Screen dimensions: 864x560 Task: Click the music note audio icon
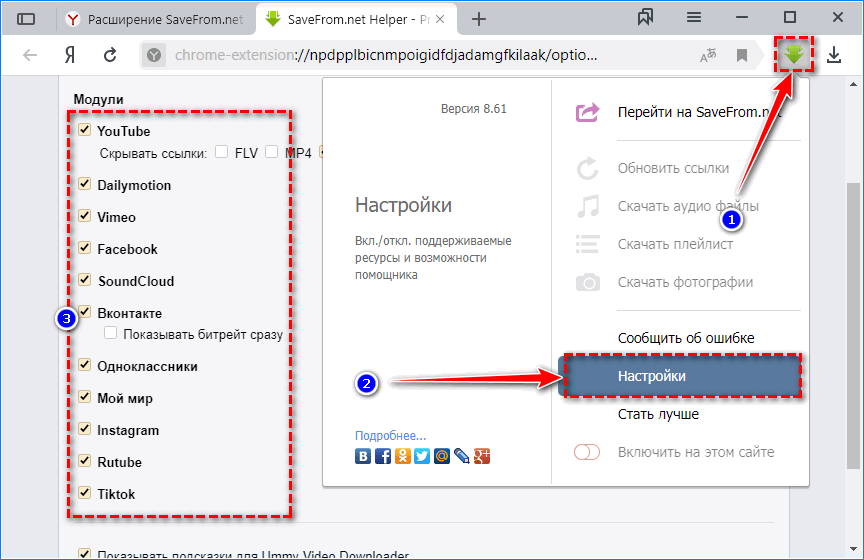click(x=587, y=206)
